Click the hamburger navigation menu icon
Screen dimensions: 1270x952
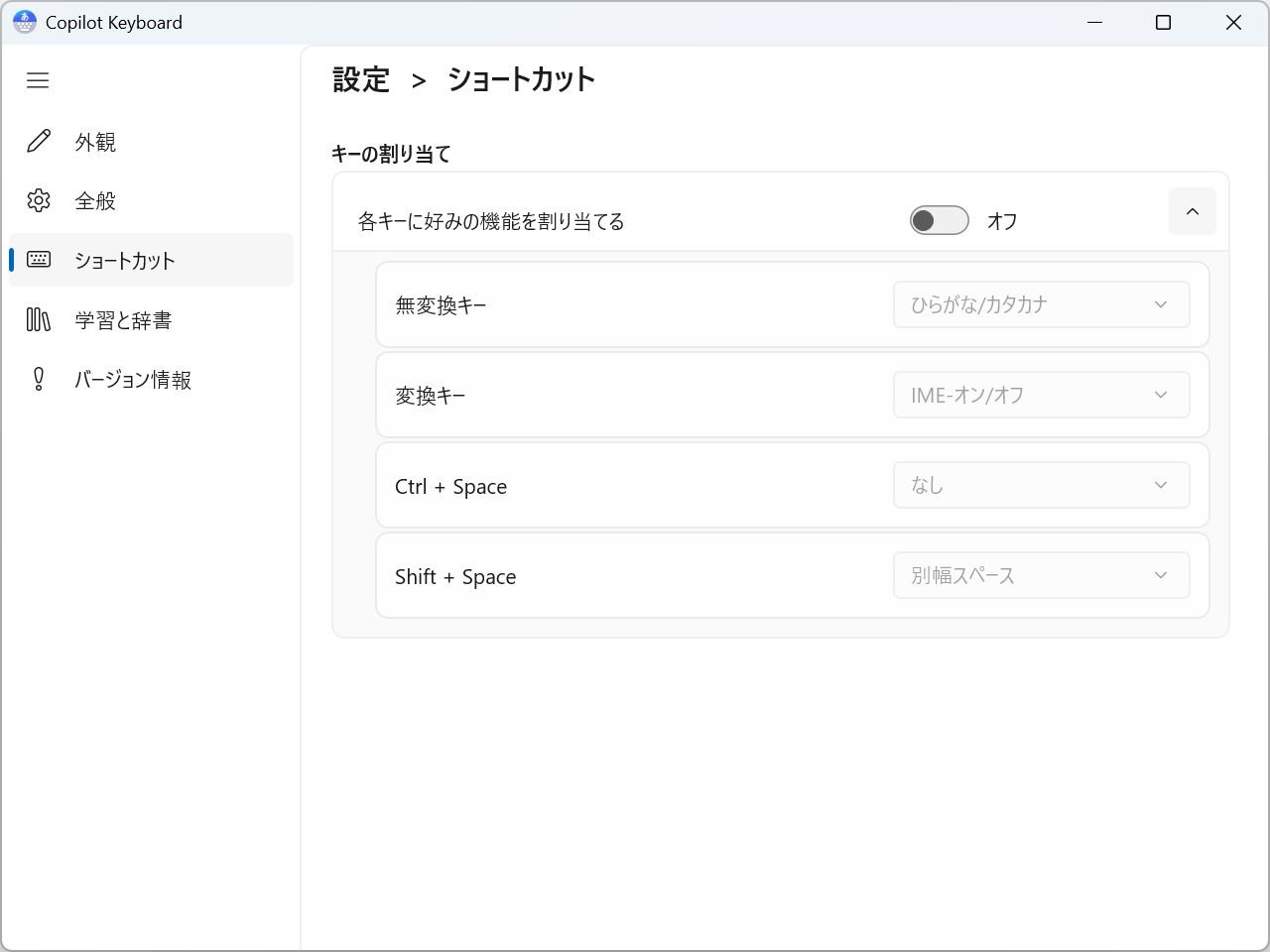(38, 80)
